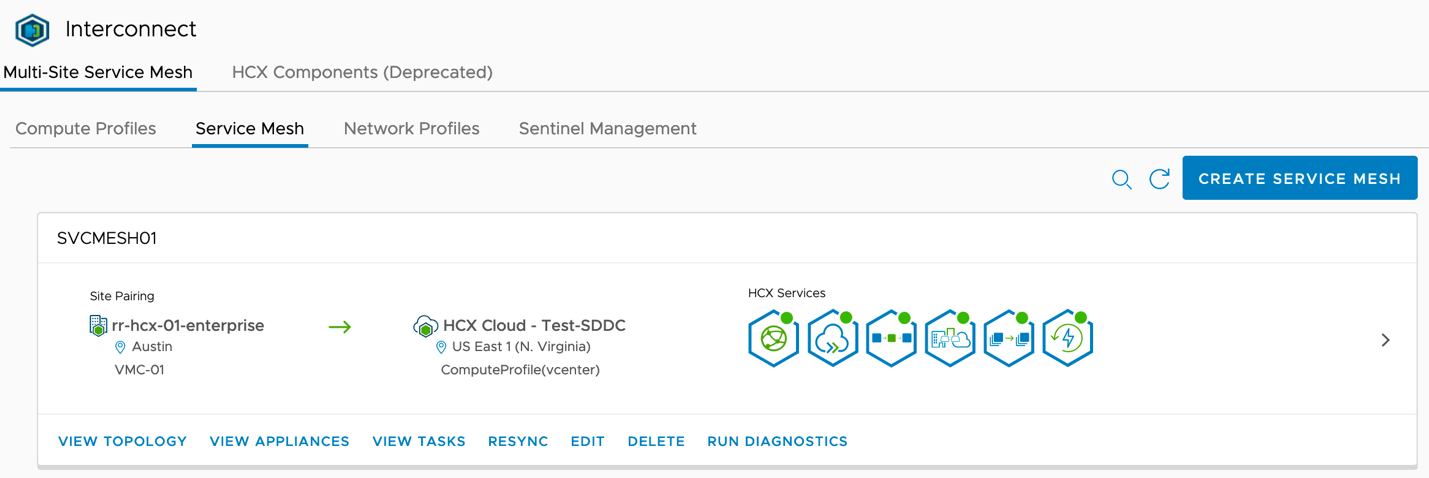Viewport: 1429px width, 478px height.
Task: Open the Sentinel Management tab
Action: point(607,128)
